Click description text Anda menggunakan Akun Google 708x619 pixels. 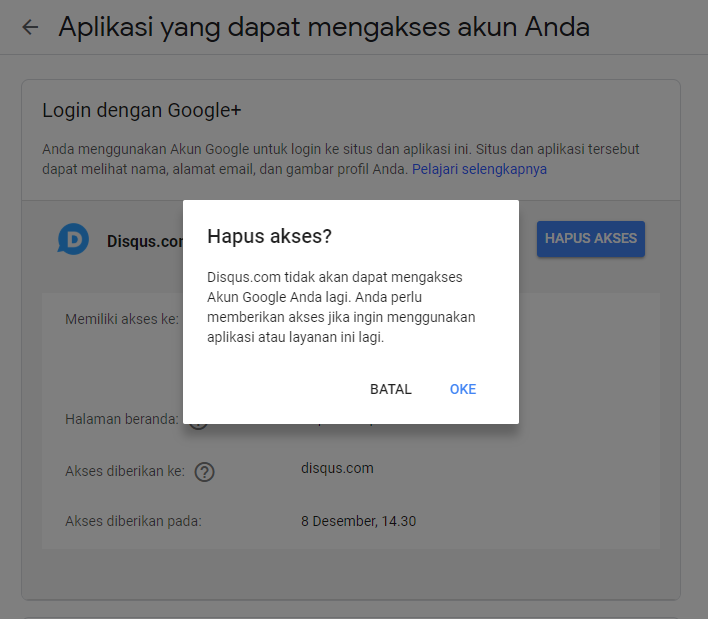pyautogui.click(x=341, y=159)
